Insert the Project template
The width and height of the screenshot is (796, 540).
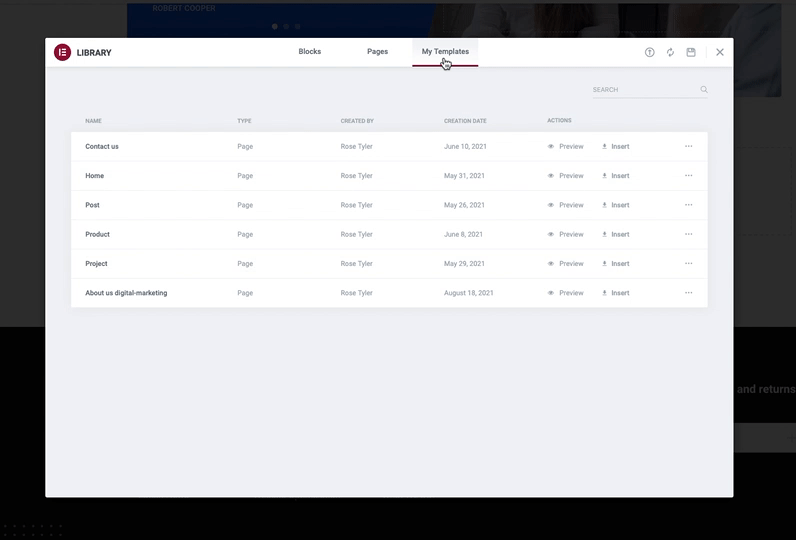pyautogui.click(x=616, y=264)
